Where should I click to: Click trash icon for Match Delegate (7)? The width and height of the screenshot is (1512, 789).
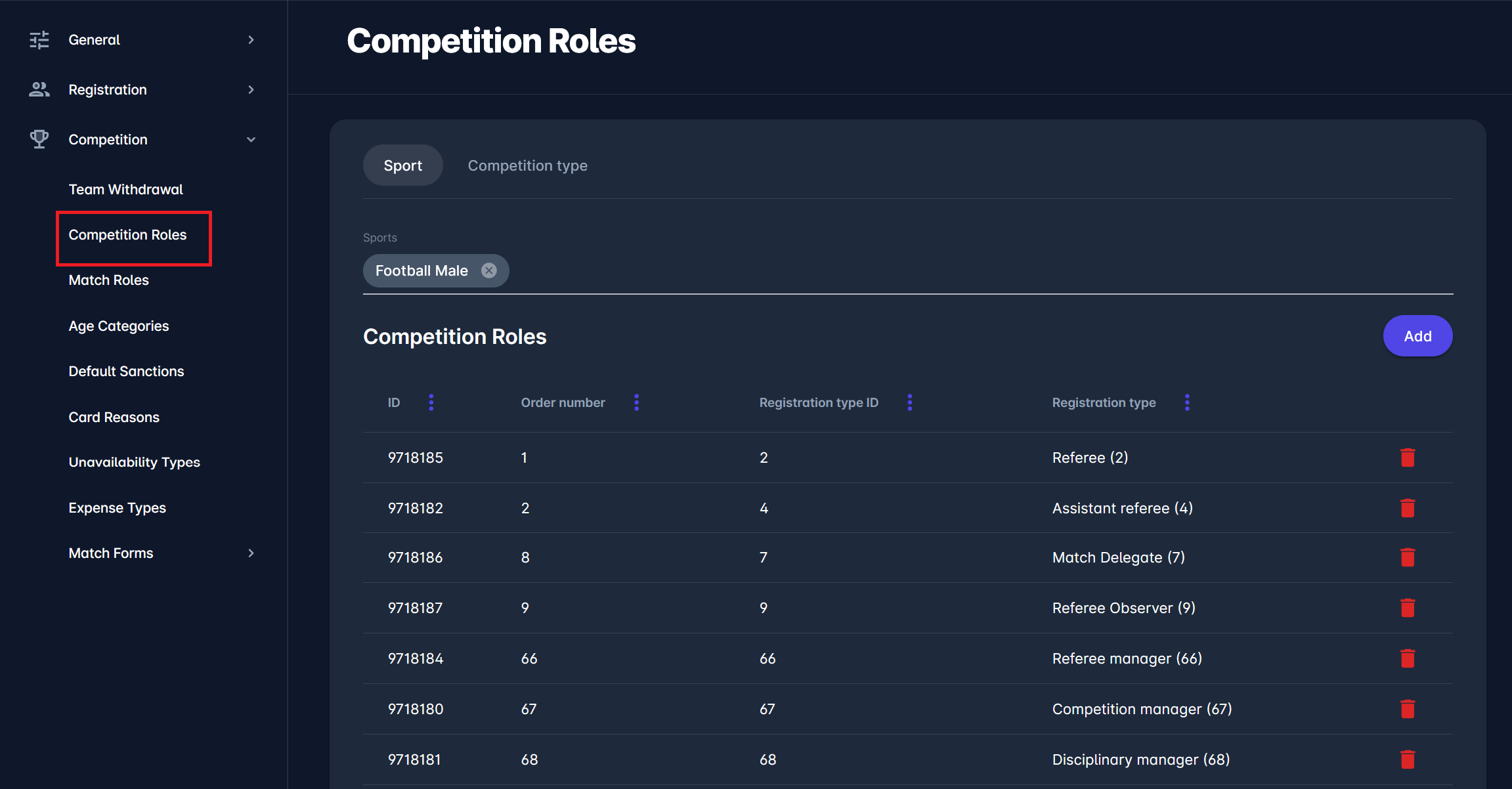click(x=1407, y=557)
